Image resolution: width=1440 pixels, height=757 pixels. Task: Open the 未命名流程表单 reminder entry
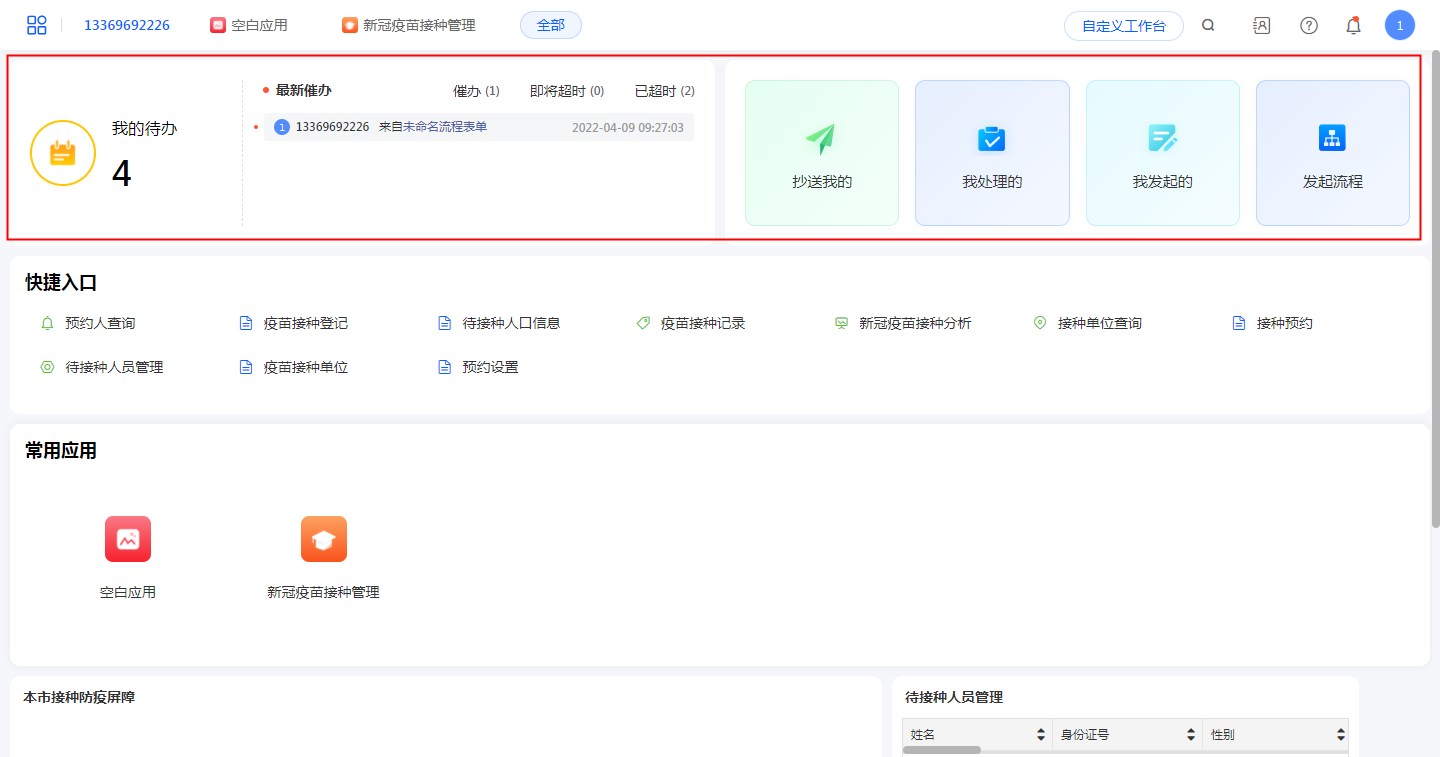pos(444,127)
